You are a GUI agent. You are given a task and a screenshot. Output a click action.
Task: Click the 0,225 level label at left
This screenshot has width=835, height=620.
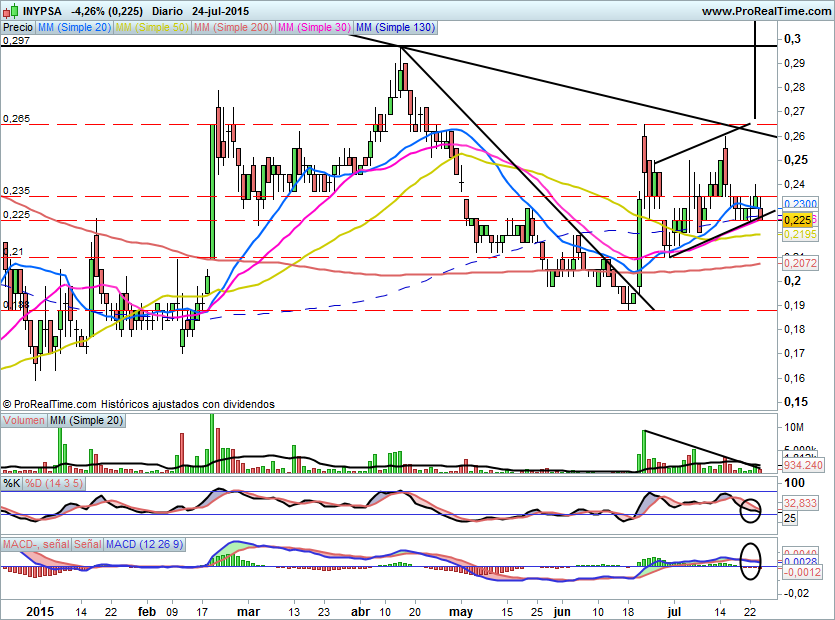pyautogui.click(x=16, y=215)
